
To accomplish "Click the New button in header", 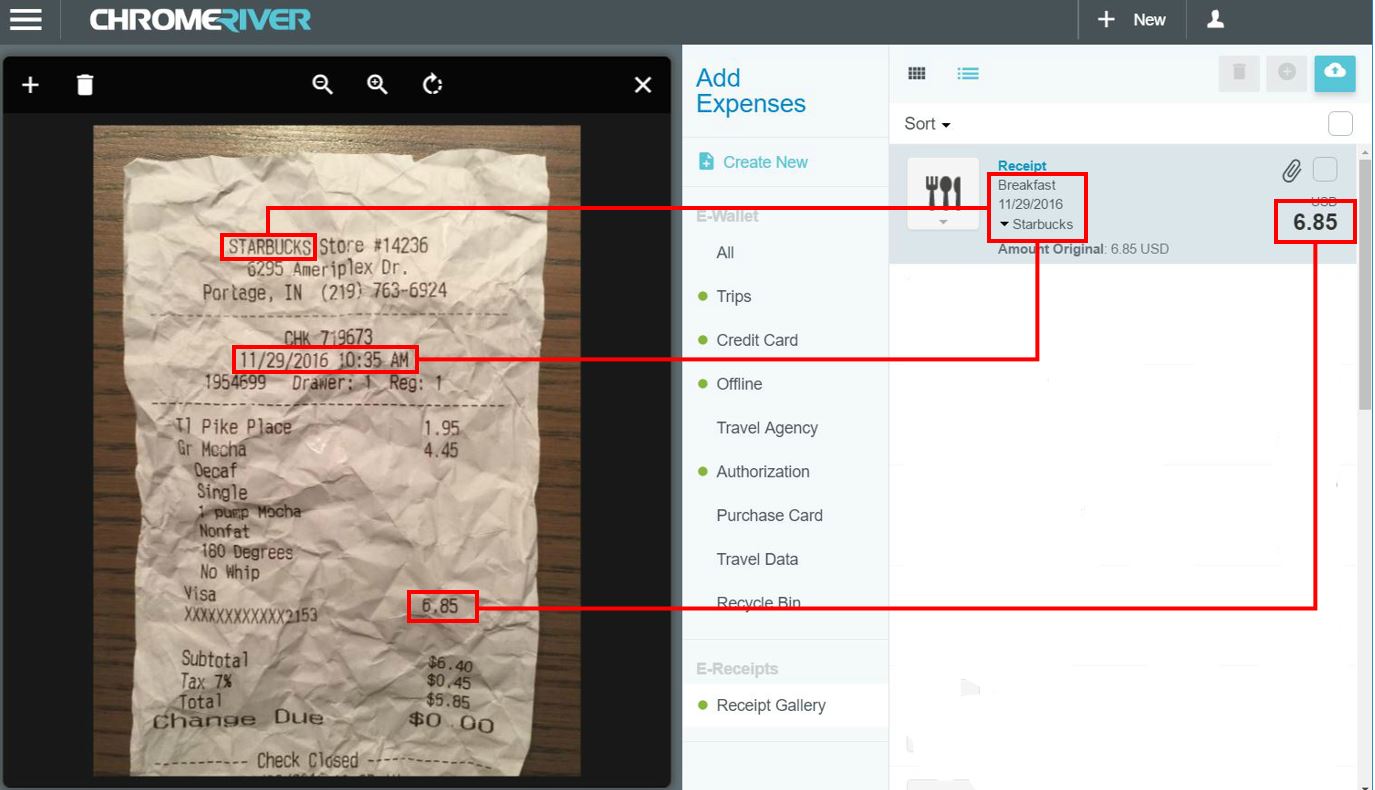I will [x=1132, y=20].
